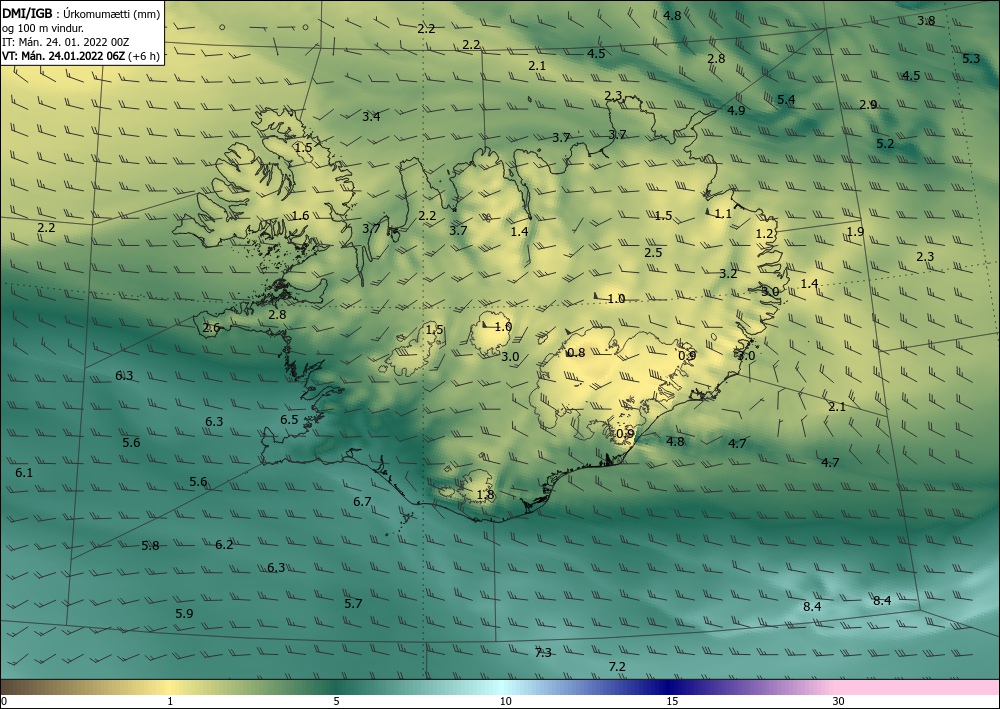Click the map value '5.7'
This screenshot has height=709, width=1000.
(353, 603)
